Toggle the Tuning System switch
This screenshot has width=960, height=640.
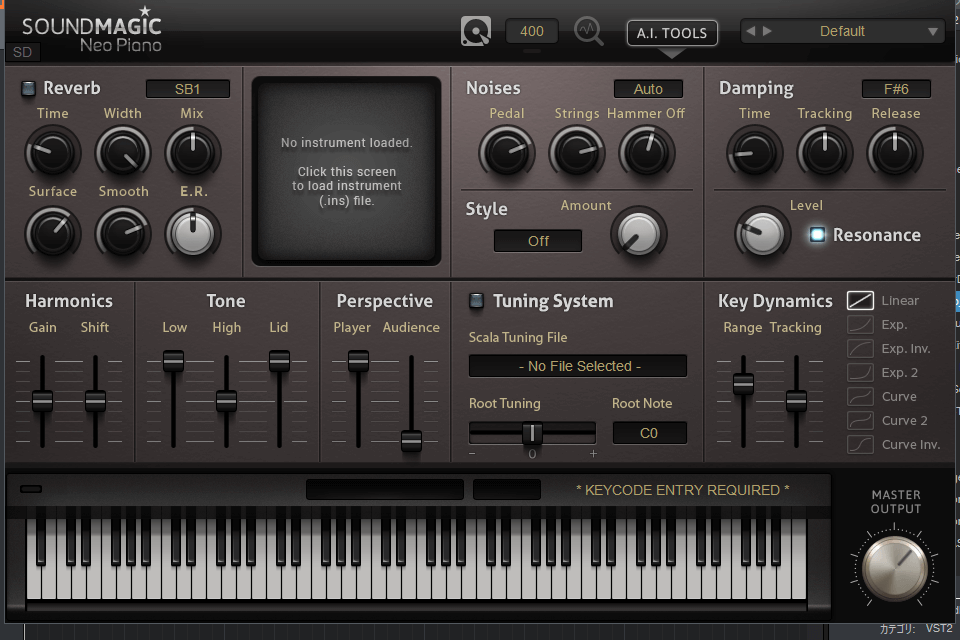(x=476, y=301)
